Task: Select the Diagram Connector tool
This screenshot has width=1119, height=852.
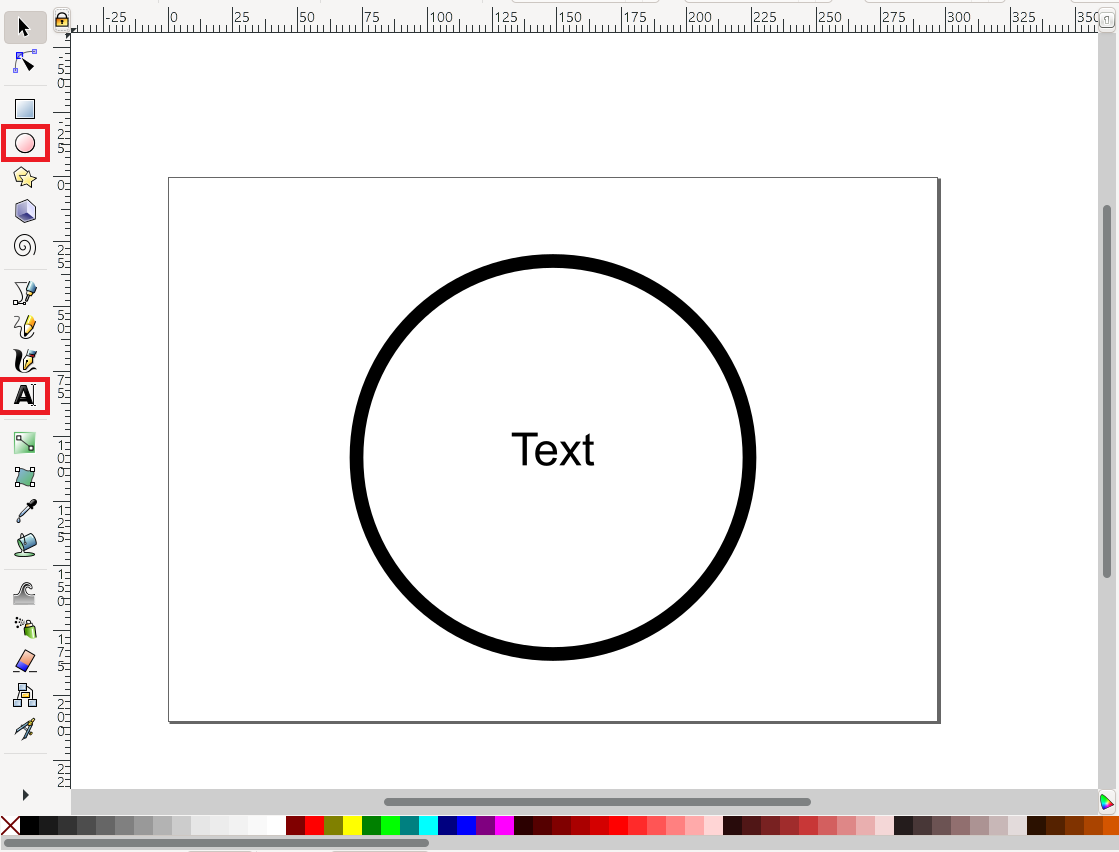Action: 24,694
